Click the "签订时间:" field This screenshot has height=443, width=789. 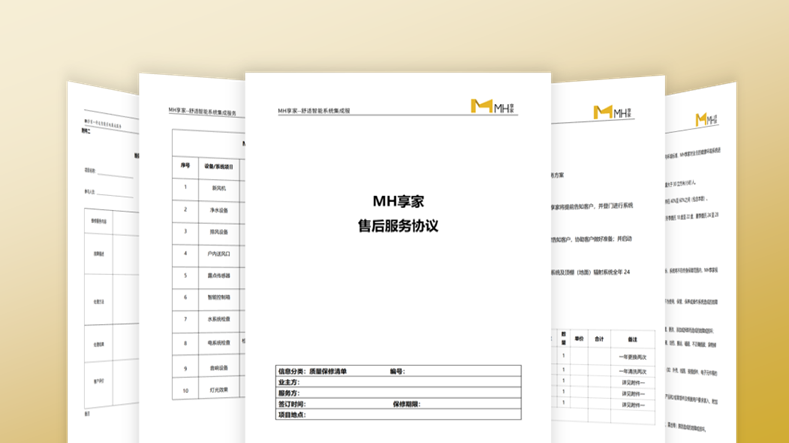coord(292,404)
